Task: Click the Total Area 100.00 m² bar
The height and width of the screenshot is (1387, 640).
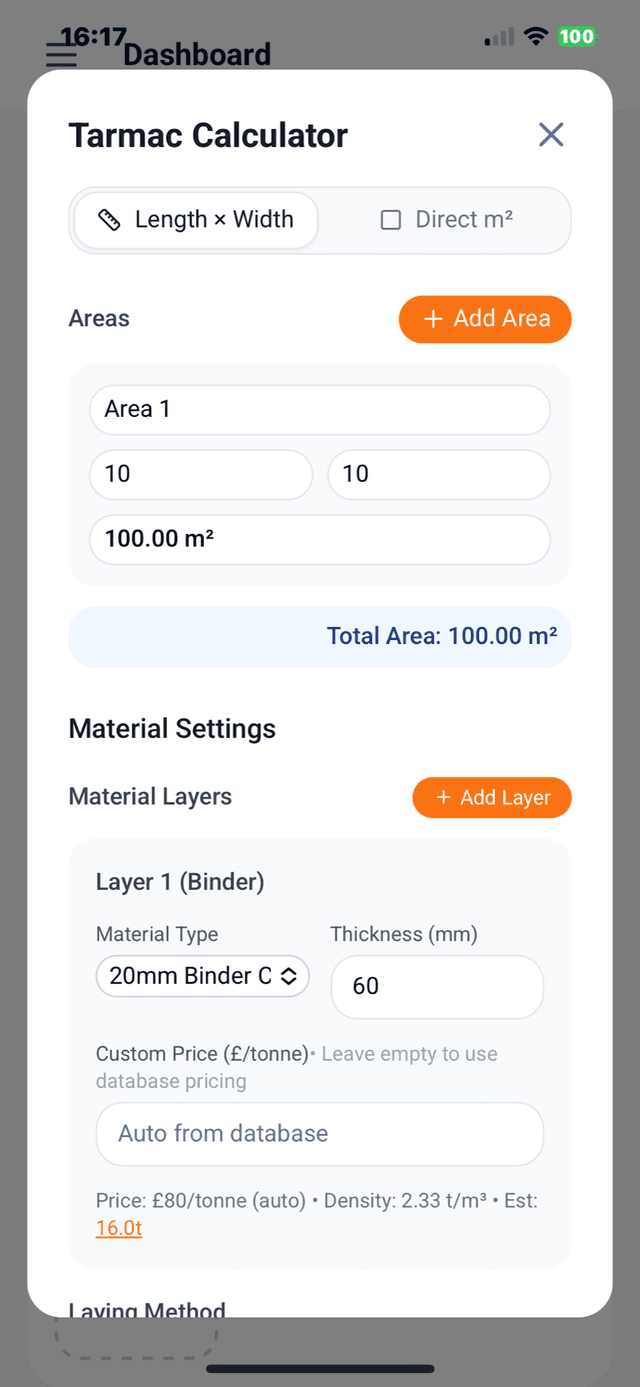Action: coord(320,636)
